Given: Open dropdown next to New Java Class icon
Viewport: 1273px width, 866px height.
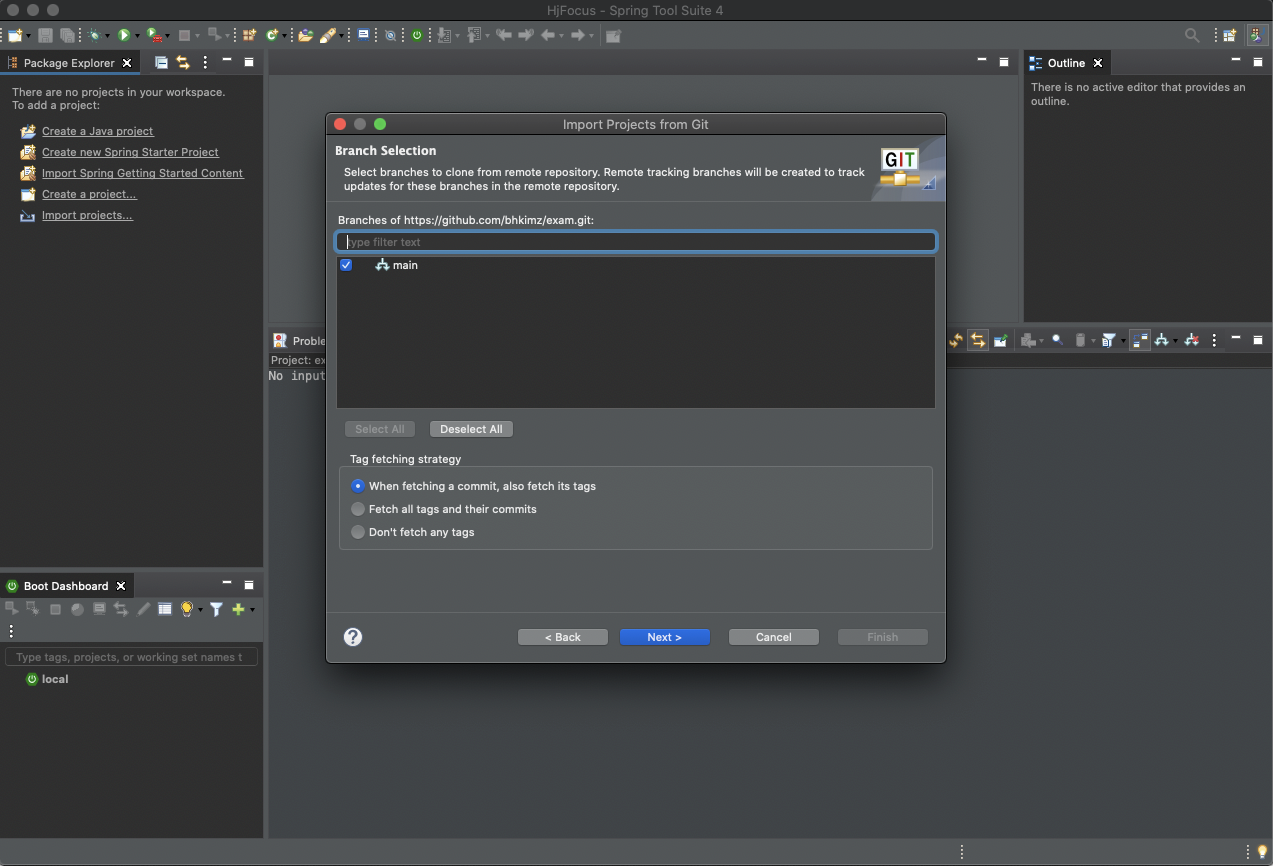Looking at the screenshot, I should [285, 36].
